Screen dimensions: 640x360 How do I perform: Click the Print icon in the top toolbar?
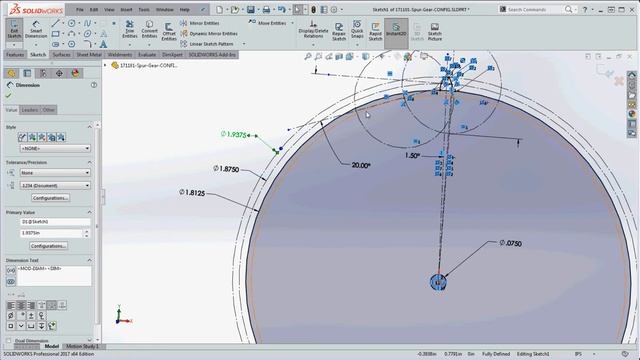pyautogui.click(x=266, y=9)
